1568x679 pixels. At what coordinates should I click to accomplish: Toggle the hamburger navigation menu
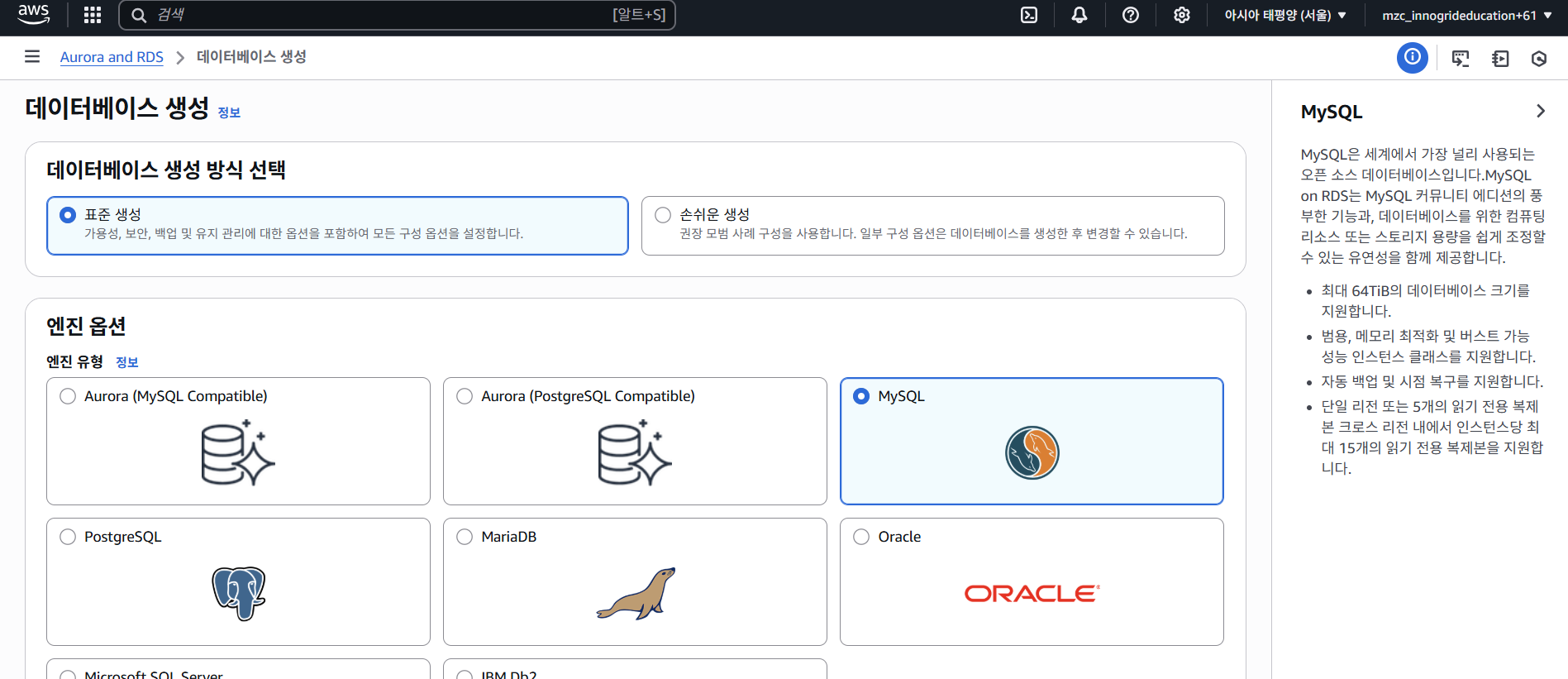click(x=32, y=56)
